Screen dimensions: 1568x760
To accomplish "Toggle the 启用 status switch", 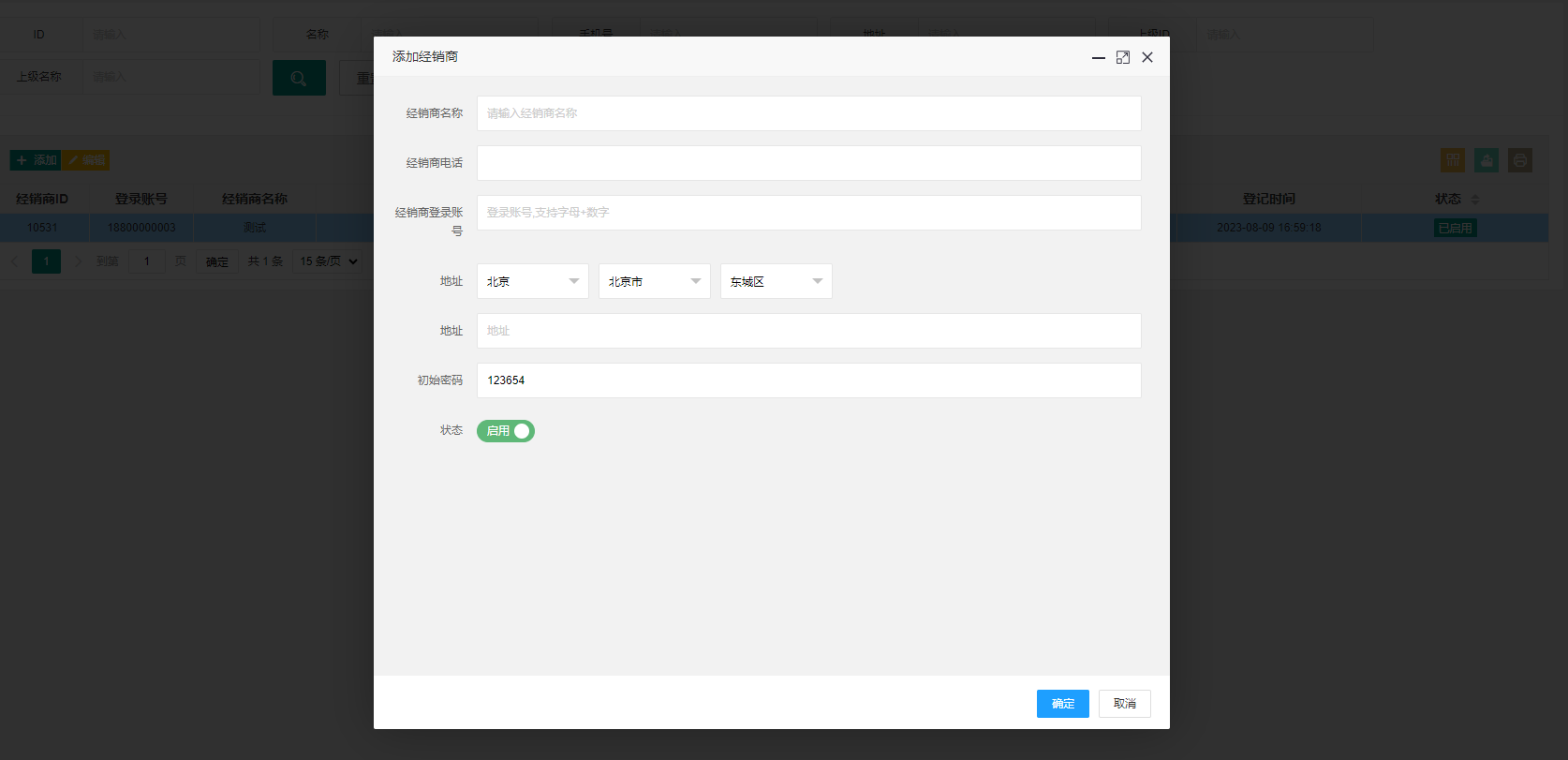I will (x=506, y=431).
